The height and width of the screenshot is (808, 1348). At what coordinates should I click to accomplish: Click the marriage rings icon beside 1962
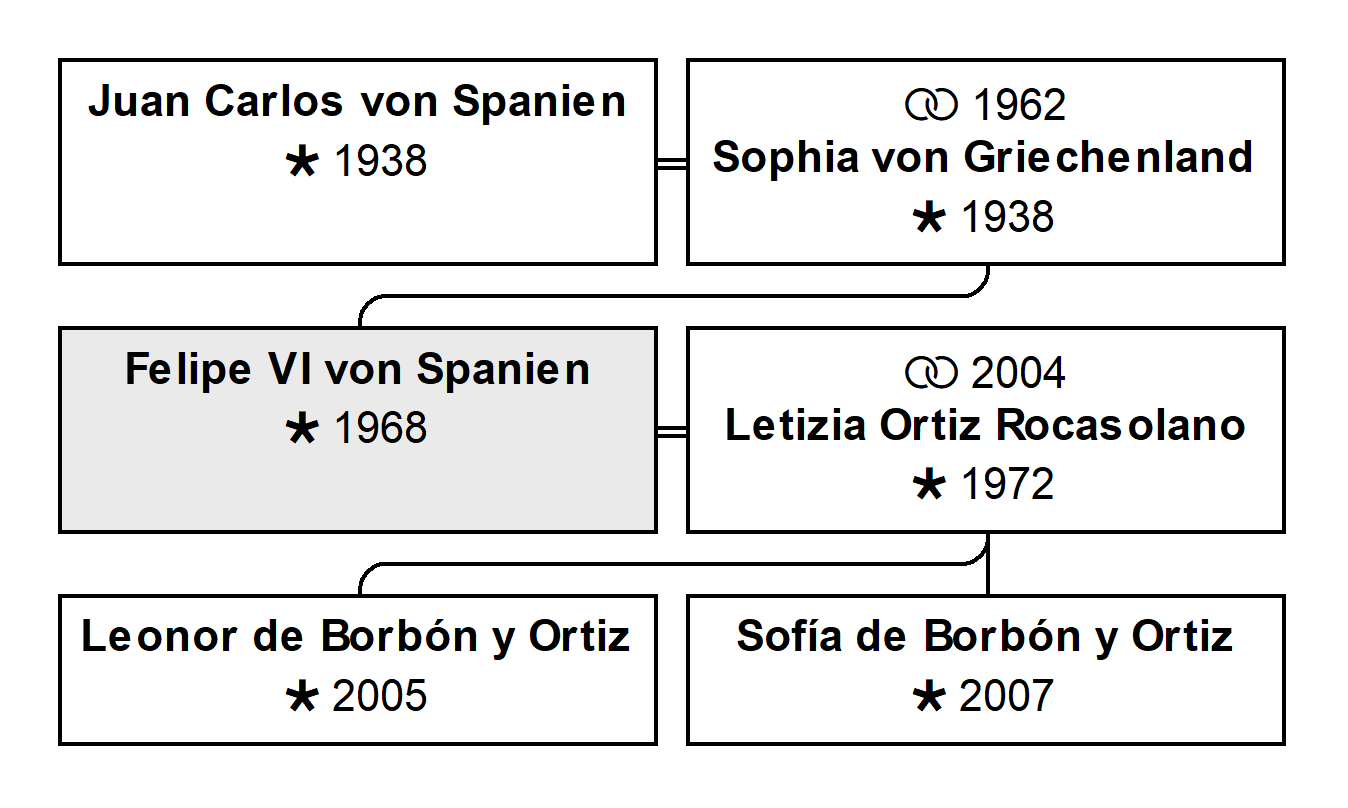click(x=931, y=105)
